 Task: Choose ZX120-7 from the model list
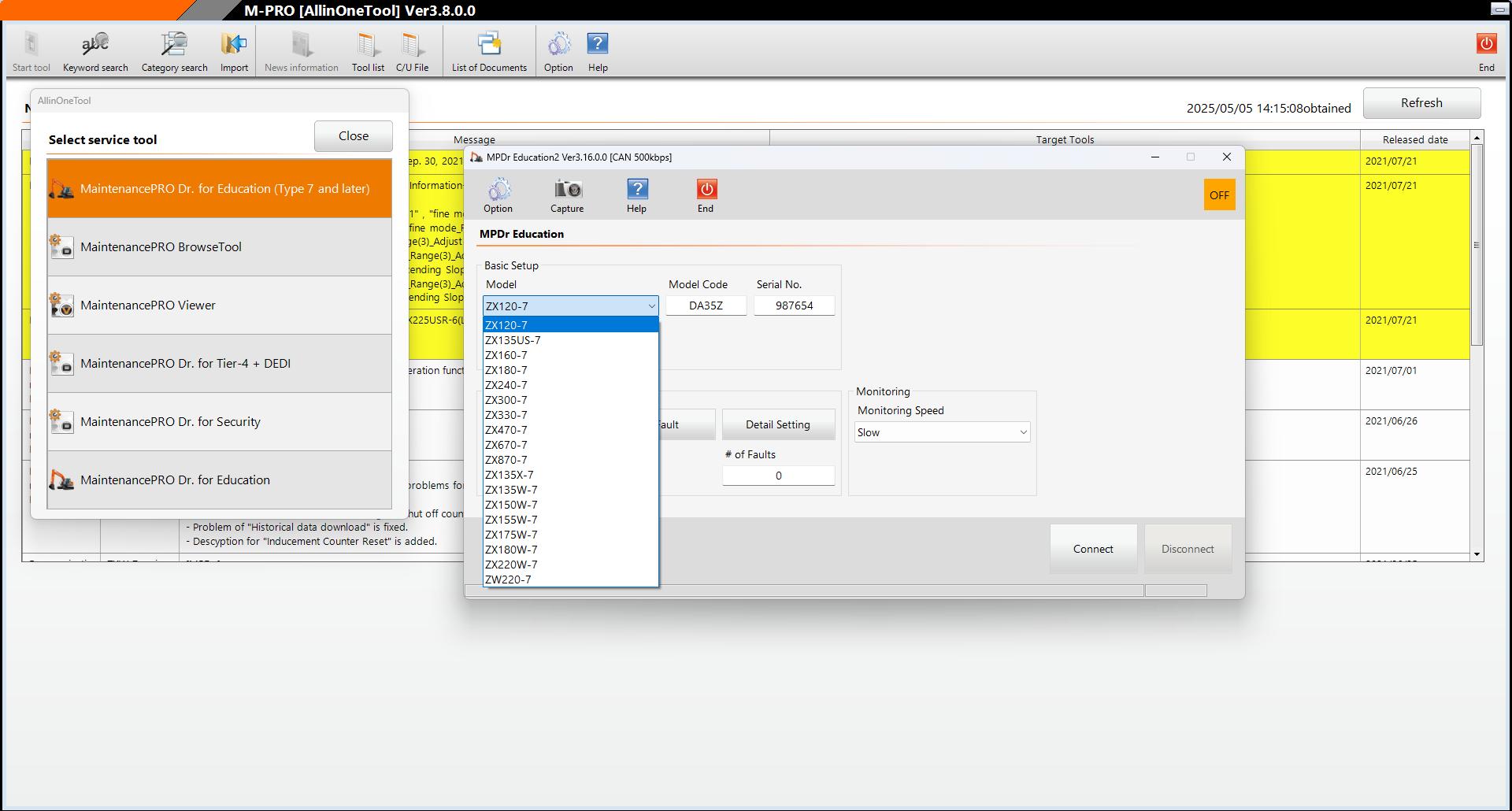(x=571, y=325)
